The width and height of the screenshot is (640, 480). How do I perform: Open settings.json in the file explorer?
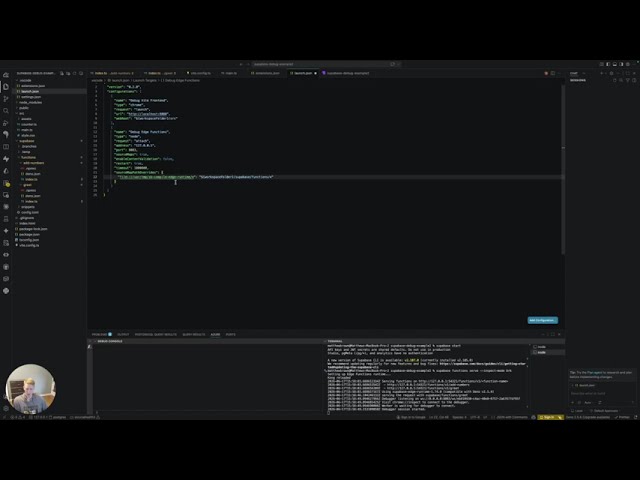50,97
